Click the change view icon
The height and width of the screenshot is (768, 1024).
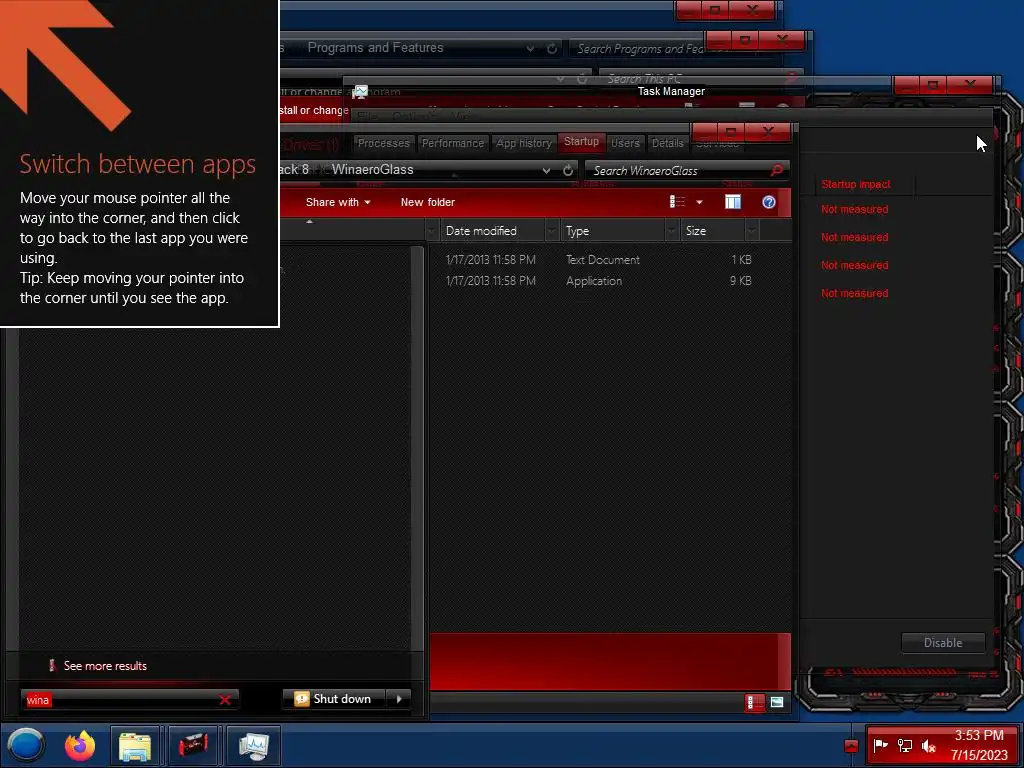[677, 202]
